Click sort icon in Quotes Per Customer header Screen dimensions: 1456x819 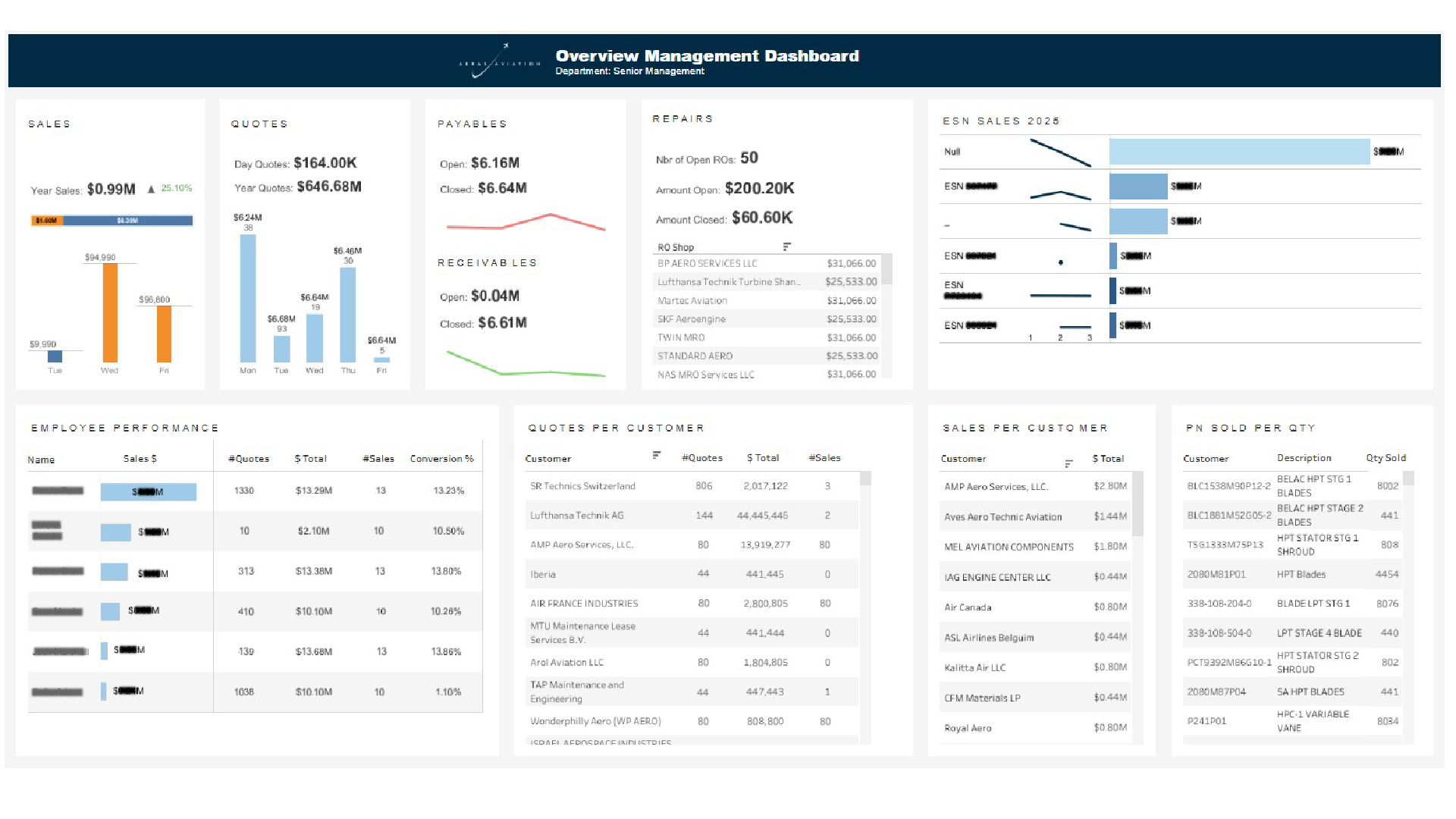tap(657, 455)
